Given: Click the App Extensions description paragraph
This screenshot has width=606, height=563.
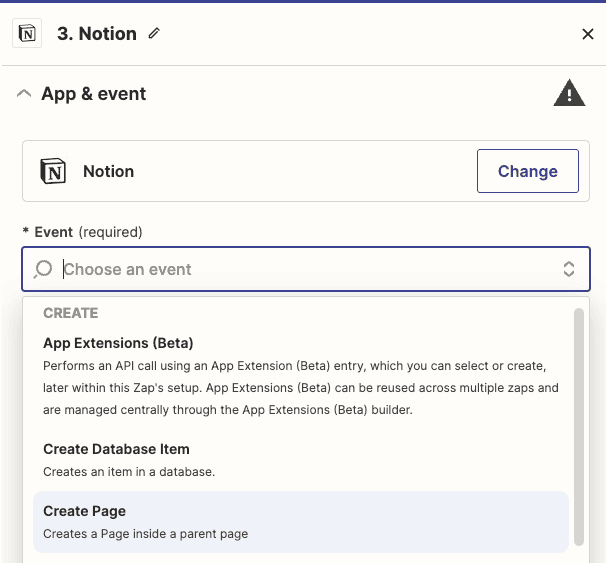Looking at the screenshot, I should [x=301, y=388].
